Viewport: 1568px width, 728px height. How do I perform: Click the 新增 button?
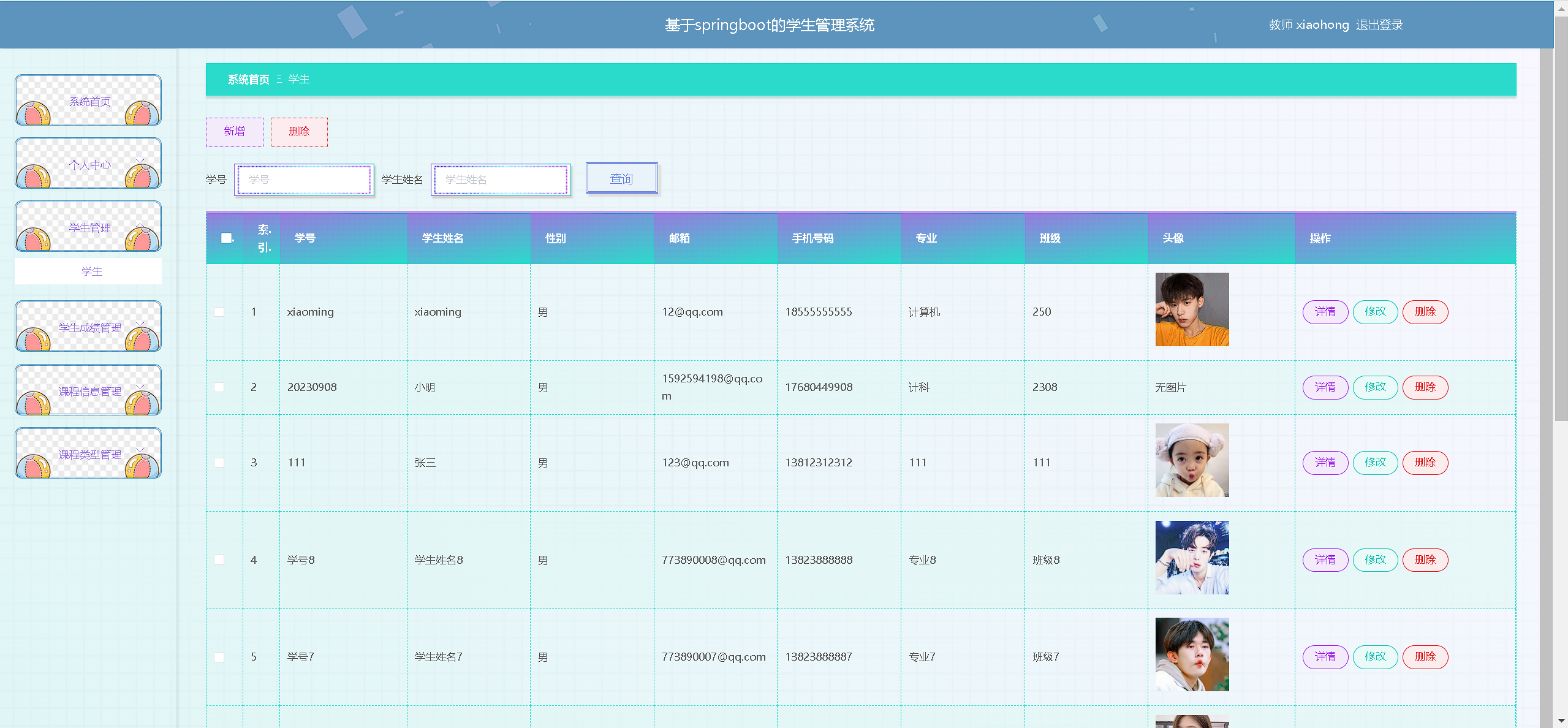pos(235,132)
